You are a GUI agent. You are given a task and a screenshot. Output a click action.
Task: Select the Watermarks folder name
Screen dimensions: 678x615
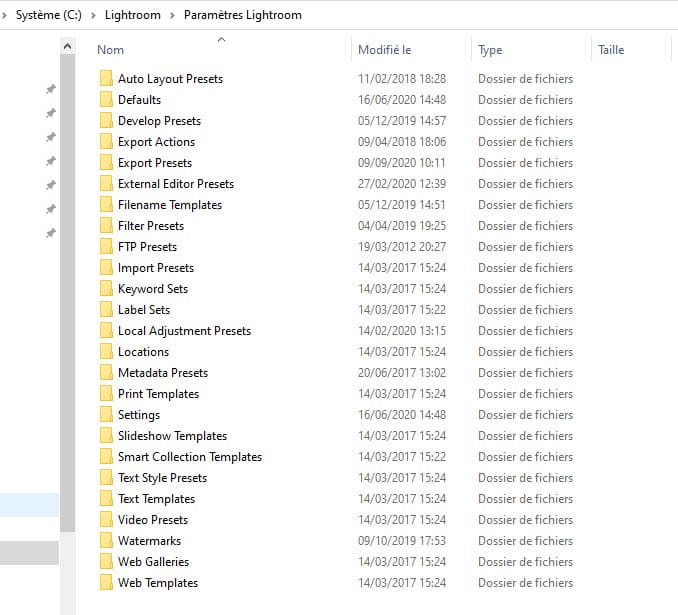coord(149,540)
